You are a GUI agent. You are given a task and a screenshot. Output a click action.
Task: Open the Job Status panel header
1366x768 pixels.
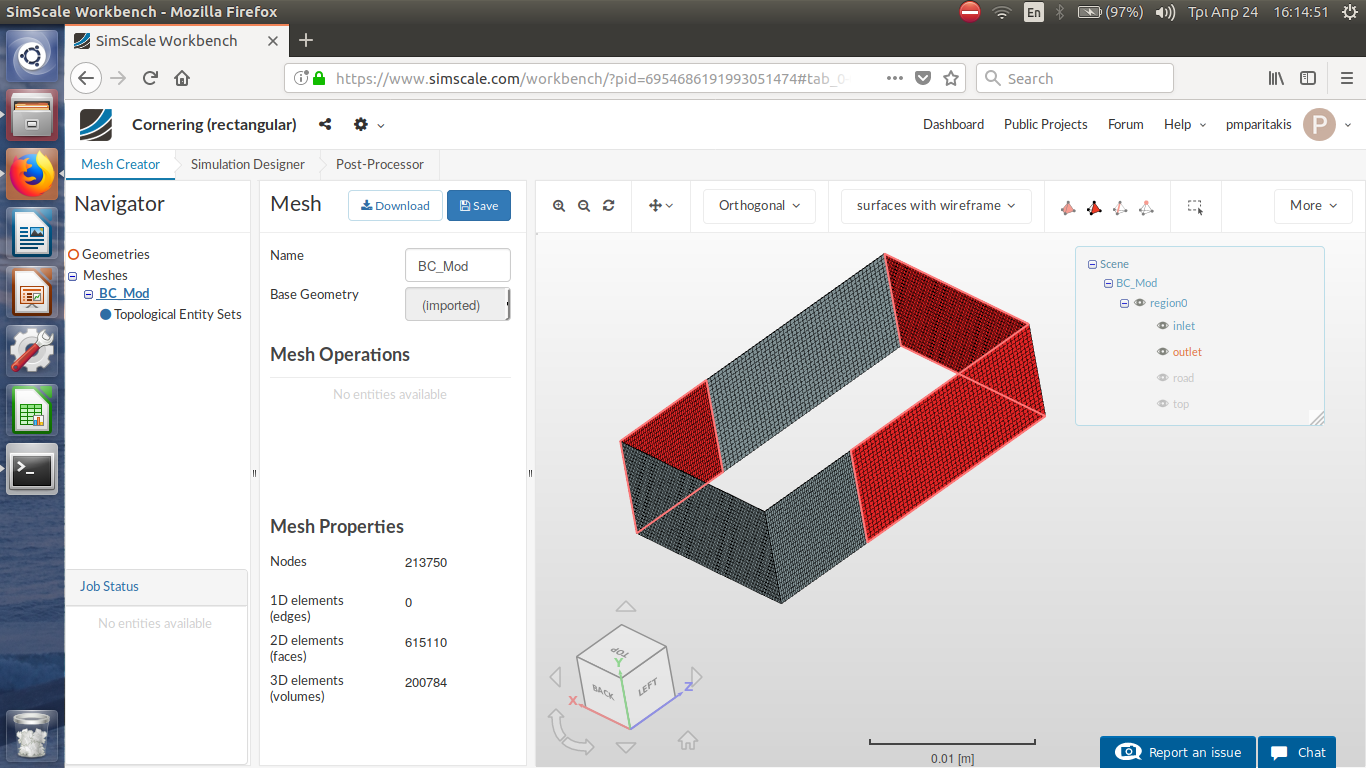[x=156, y=586]
